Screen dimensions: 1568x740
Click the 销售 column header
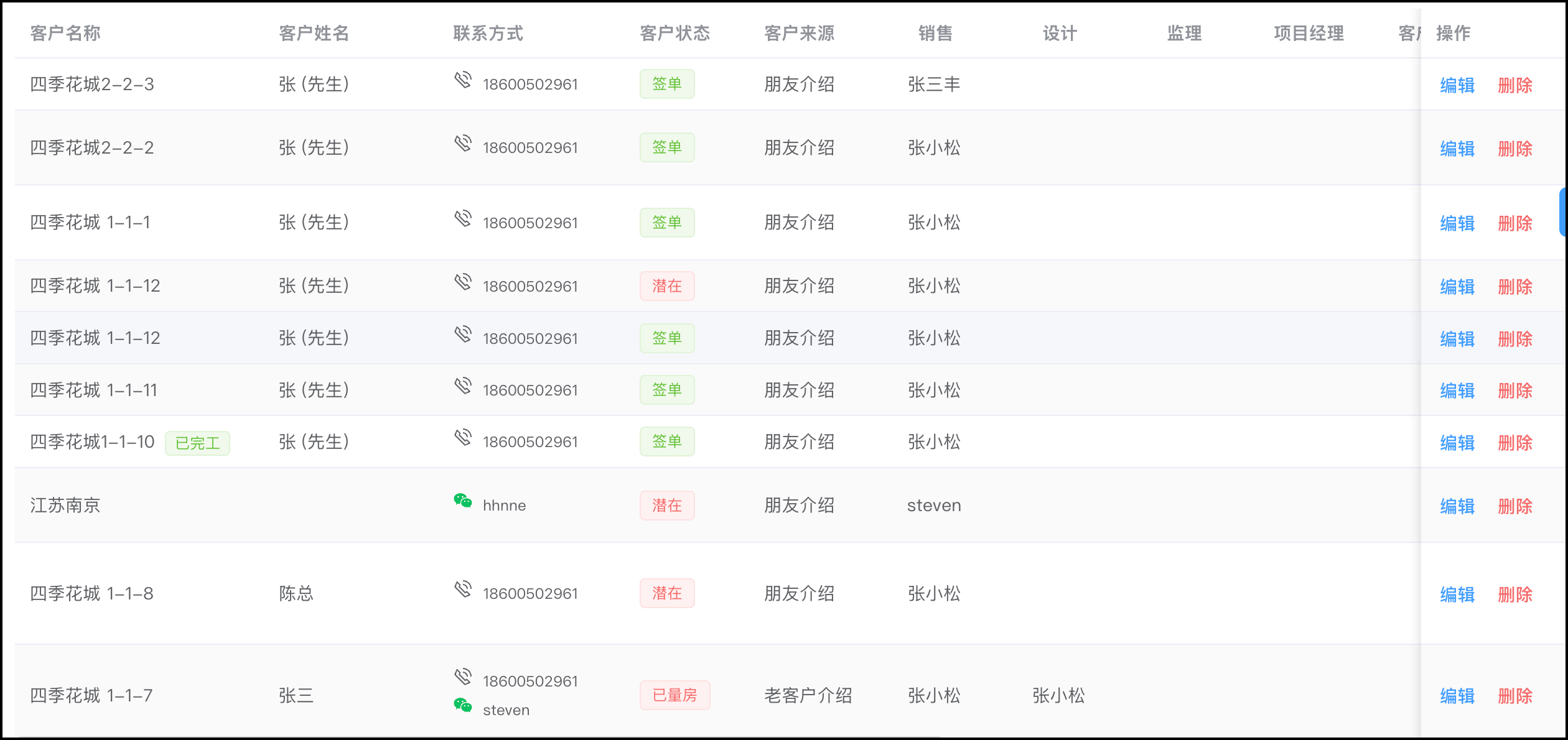(936, 33)
